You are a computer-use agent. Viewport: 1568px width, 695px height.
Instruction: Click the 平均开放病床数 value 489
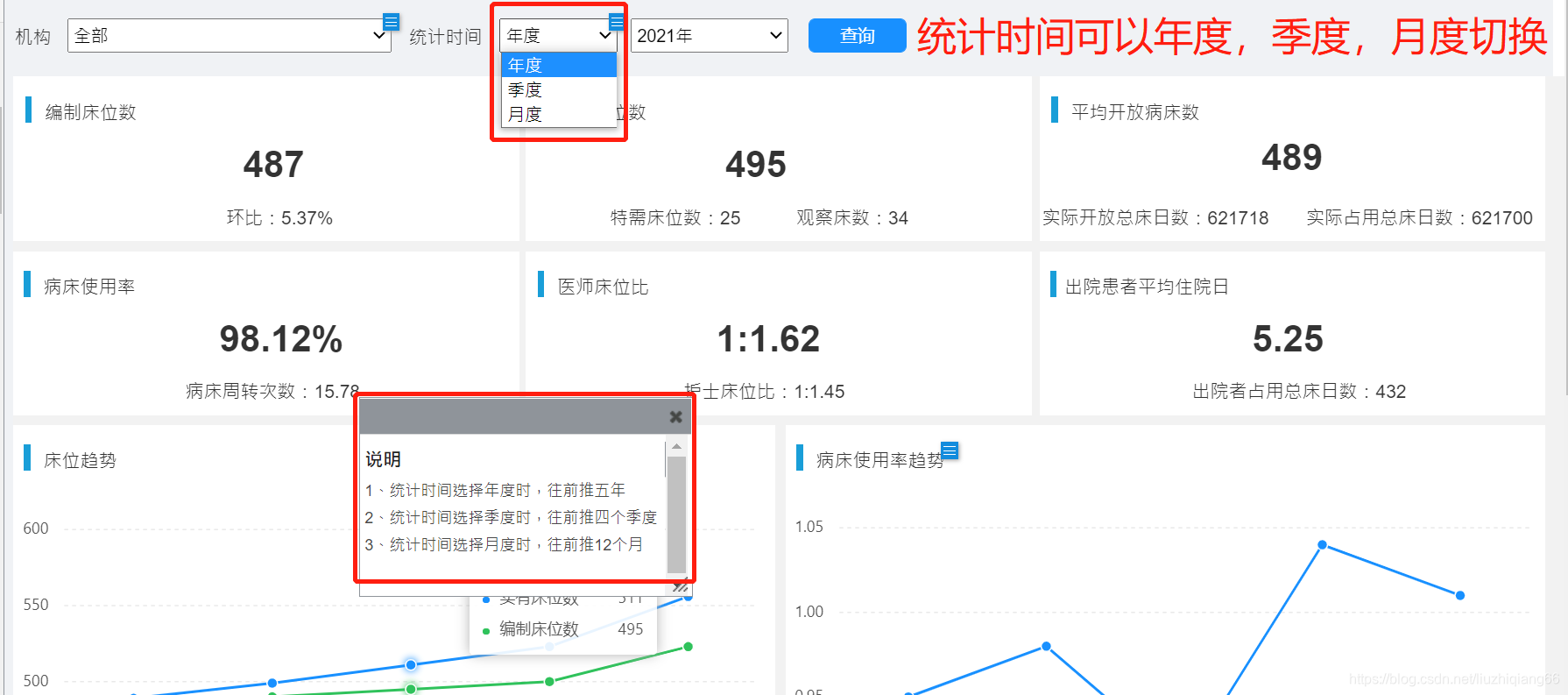[x=1292, y=158]
